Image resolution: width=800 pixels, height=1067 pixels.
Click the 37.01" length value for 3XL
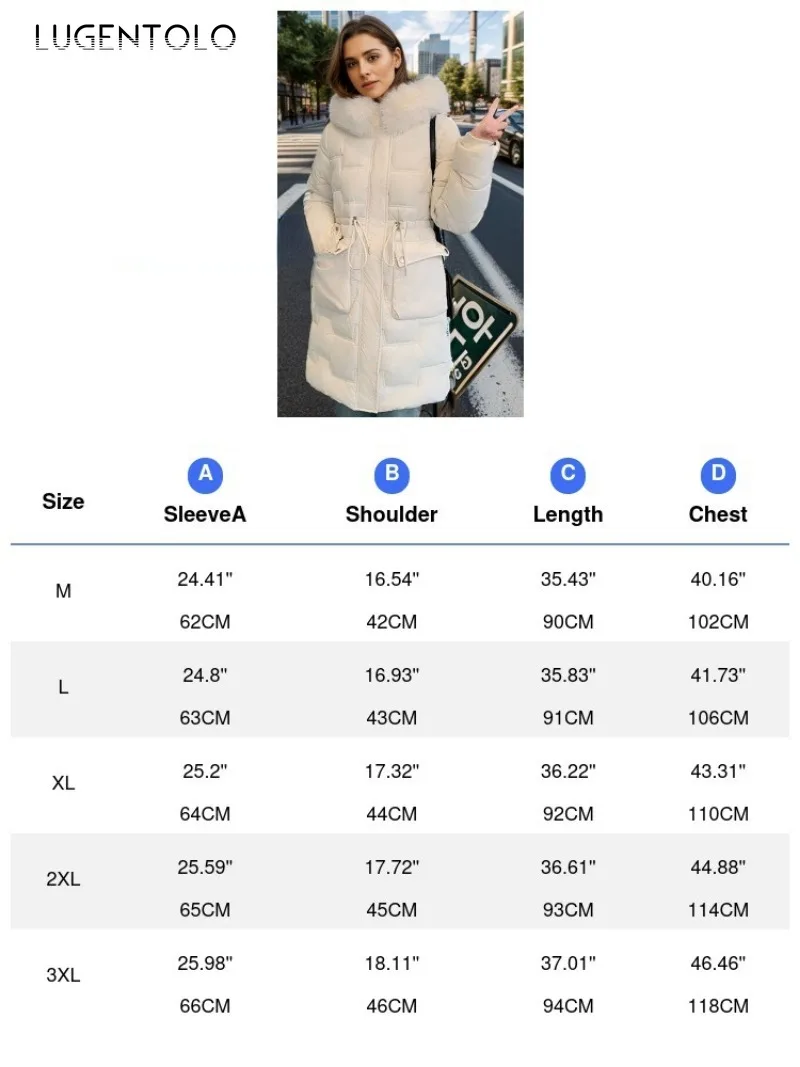pos(568,963)
